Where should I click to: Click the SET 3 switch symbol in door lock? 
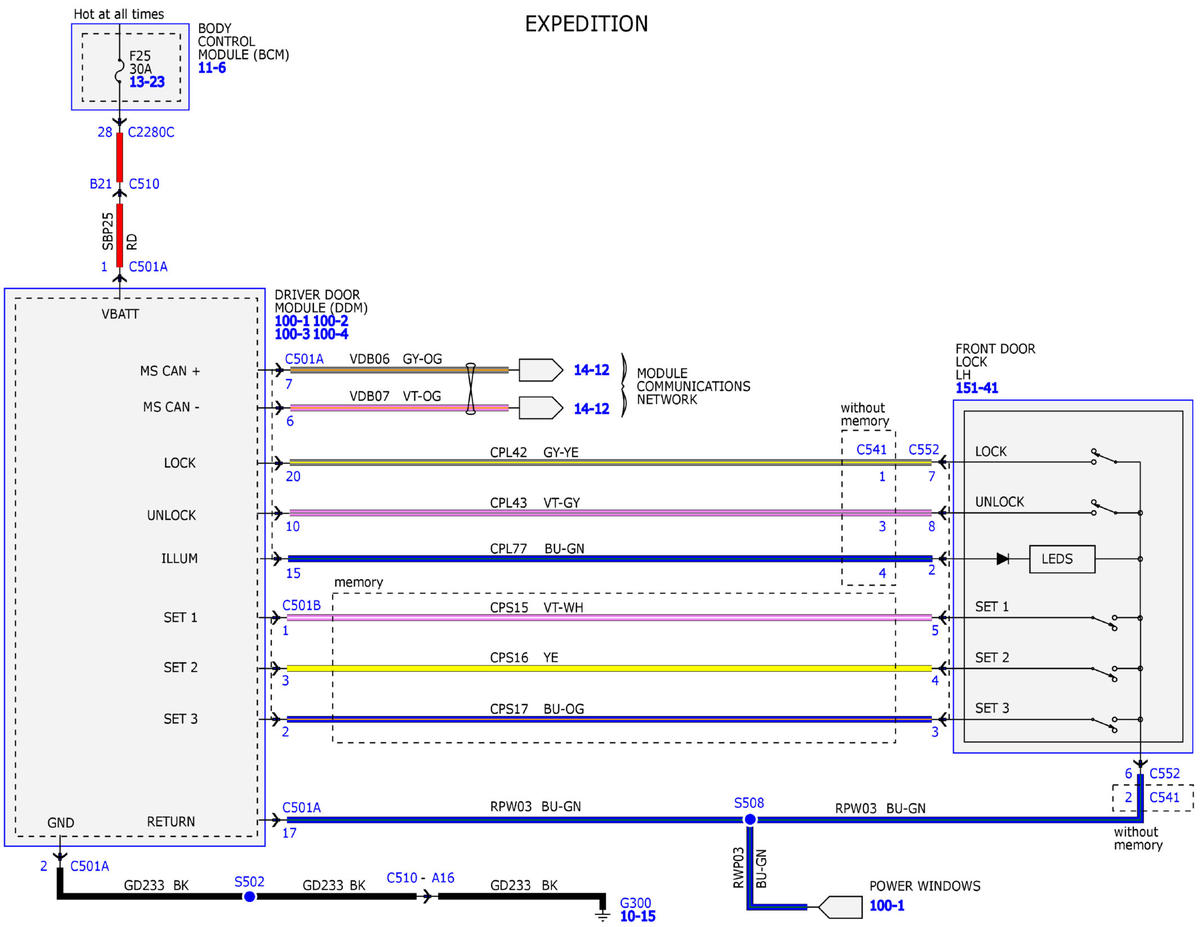(x=1104, y=724)
